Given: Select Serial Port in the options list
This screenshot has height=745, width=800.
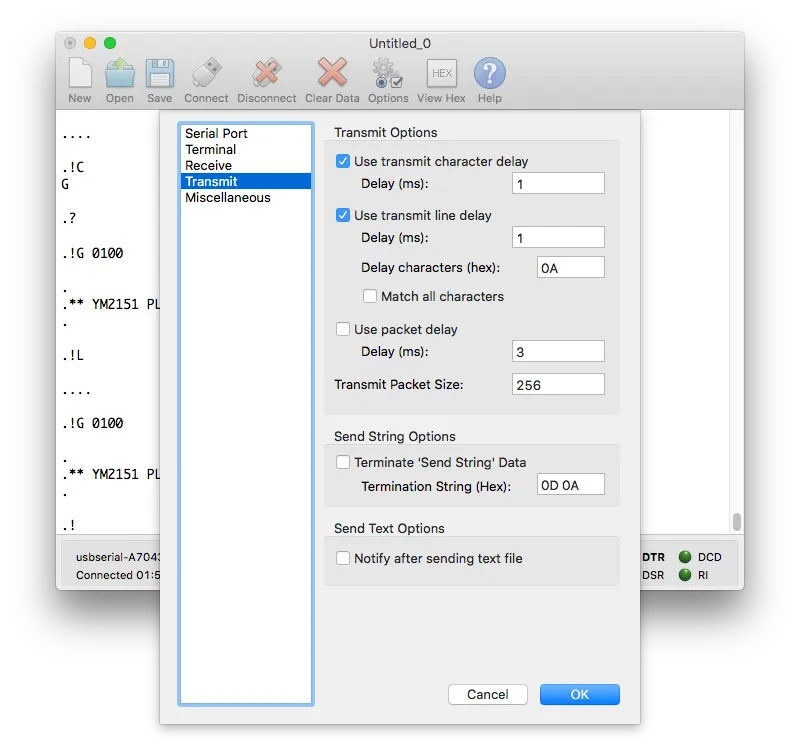Looking at the screenshot, I should point(246,133).
